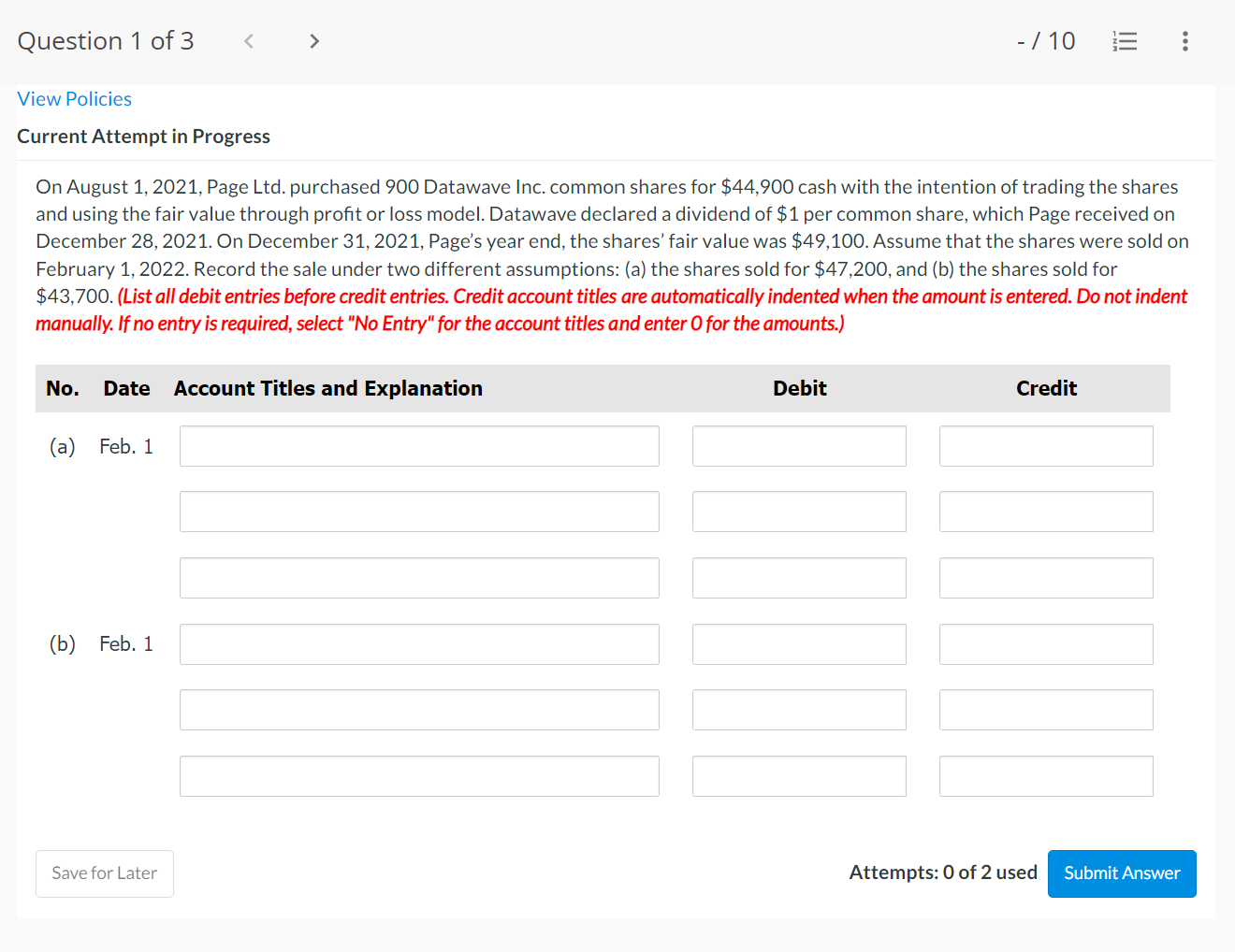Focus entry (b) second-line credit field

point(1046,710)
